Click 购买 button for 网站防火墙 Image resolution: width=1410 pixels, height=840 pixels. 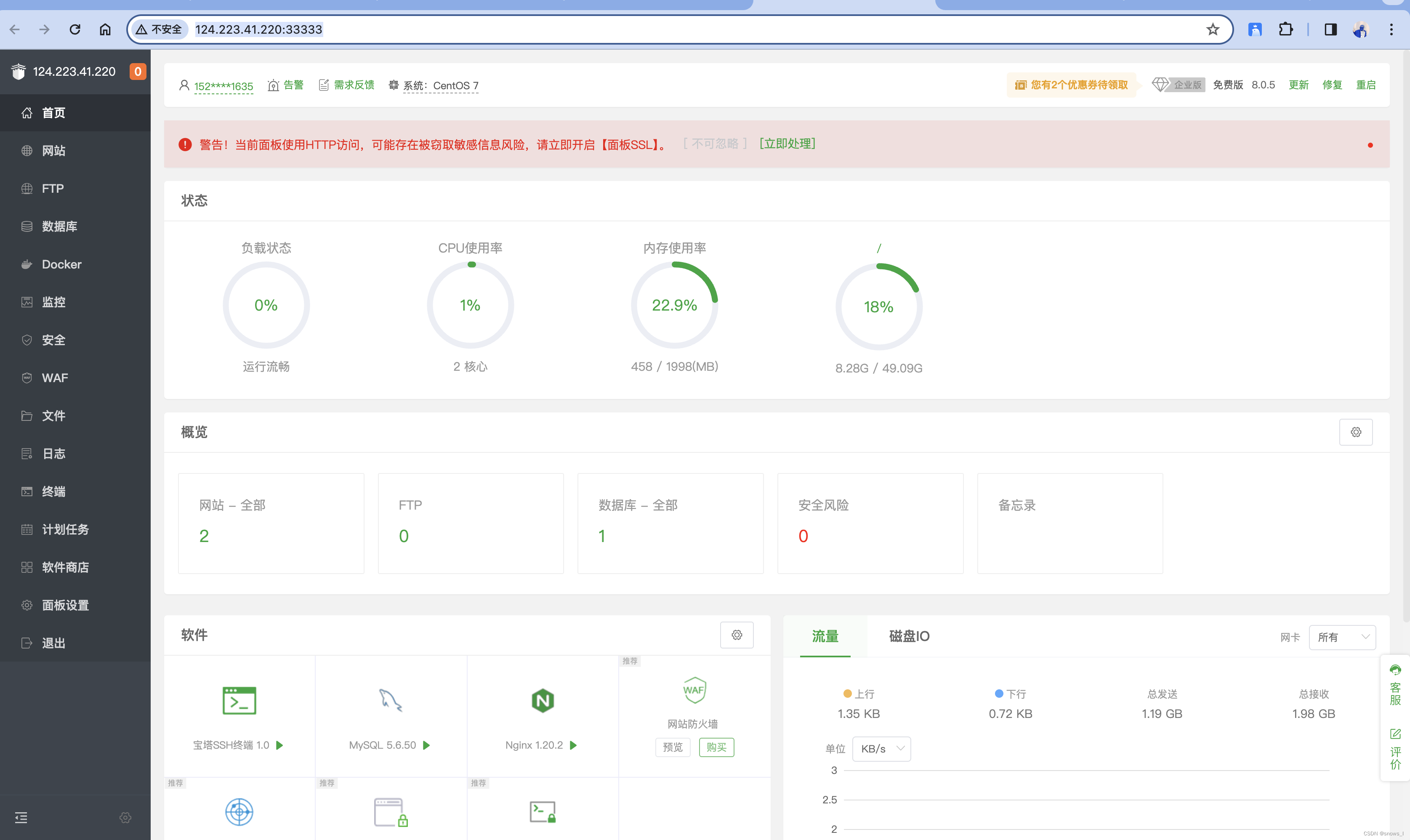717,748
